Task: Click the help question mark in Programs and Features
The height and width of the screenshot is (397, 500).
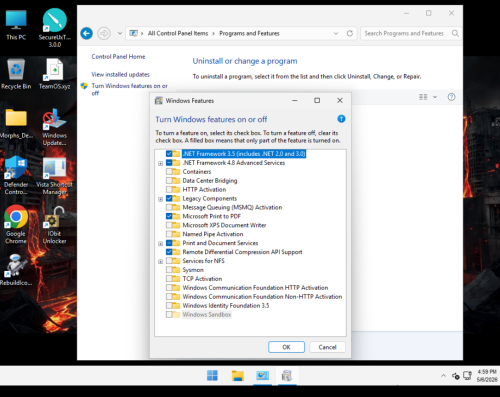Action: (451, 97)
